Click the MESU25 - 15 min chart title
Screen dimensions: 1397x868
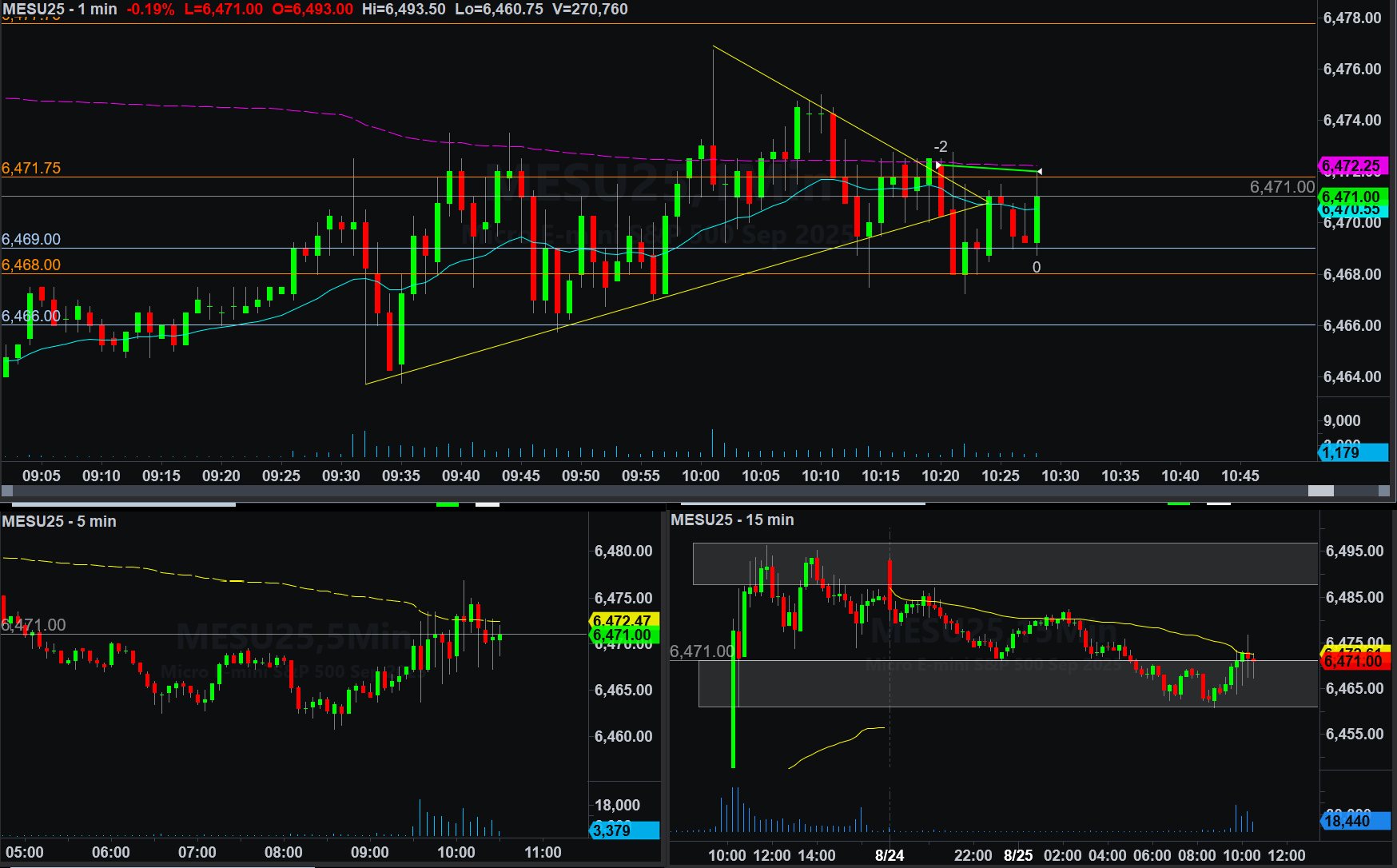pyautogui.click(x=732, y=520)
